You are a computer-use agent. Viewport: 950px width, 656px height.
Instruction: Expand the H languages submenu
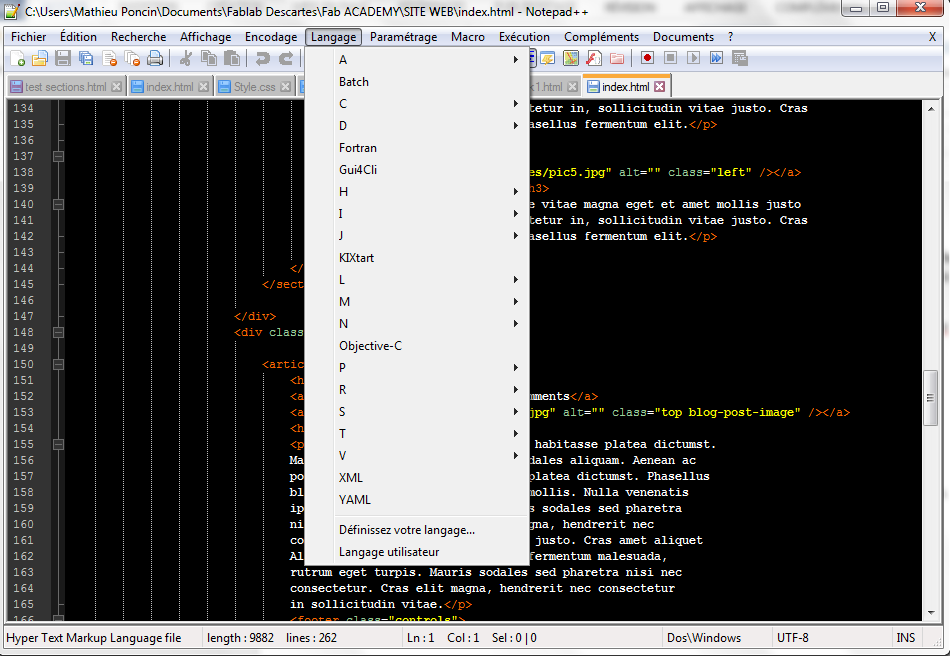pos(417,191)
